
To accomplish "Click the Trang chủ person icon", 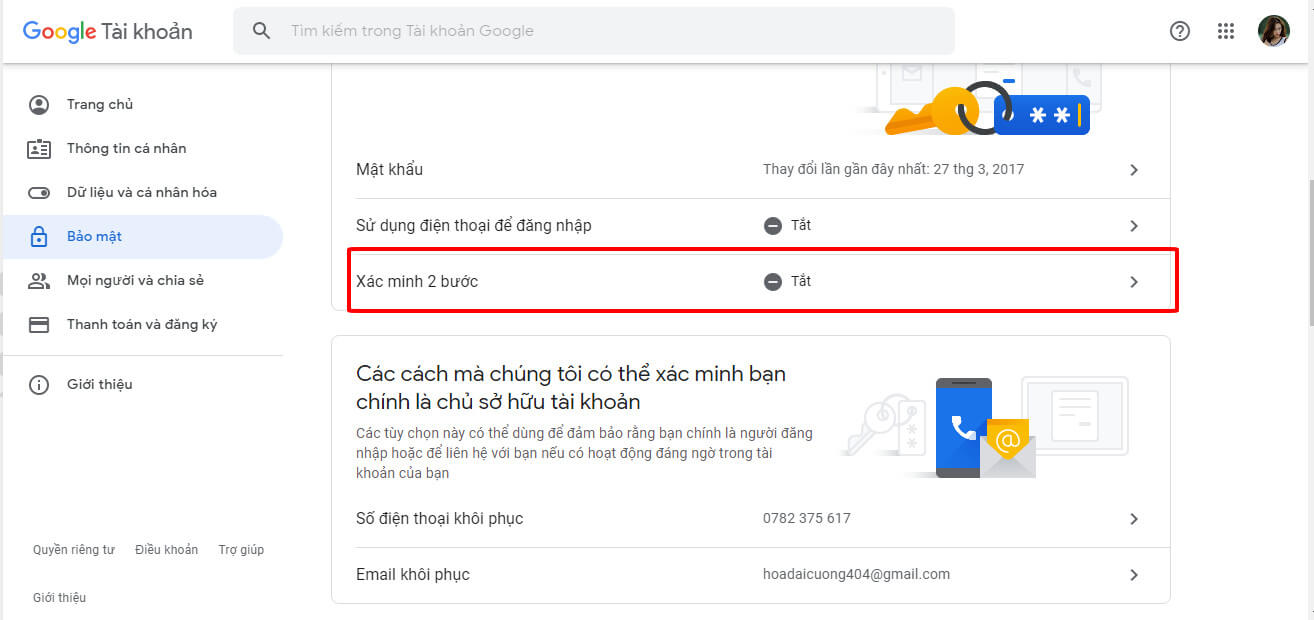I will pos(39,105).
